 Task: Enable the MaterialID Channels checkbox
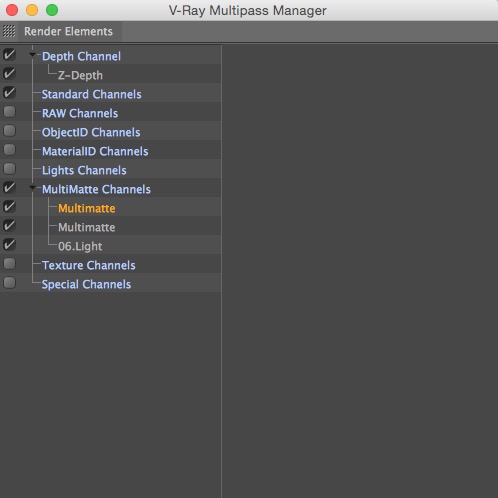click(9, 149)
